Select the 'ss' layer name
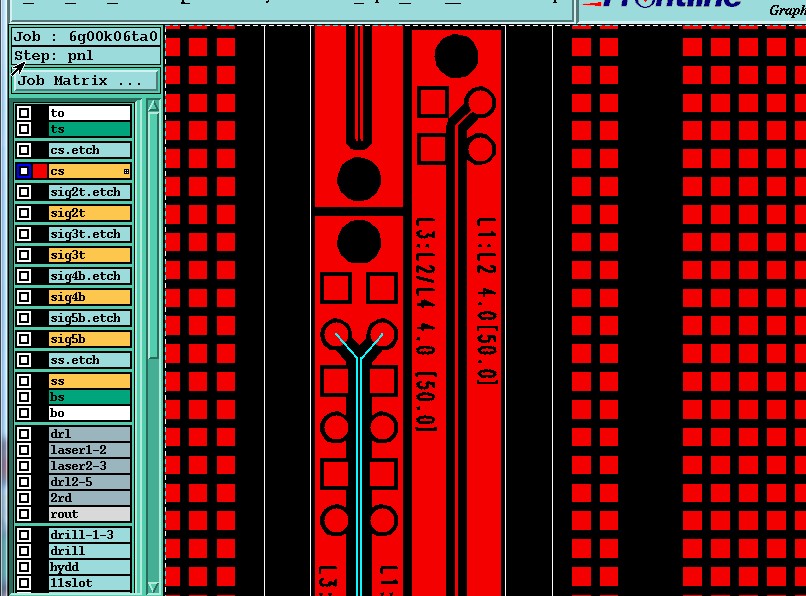806x596 pixels. (89, 381)
